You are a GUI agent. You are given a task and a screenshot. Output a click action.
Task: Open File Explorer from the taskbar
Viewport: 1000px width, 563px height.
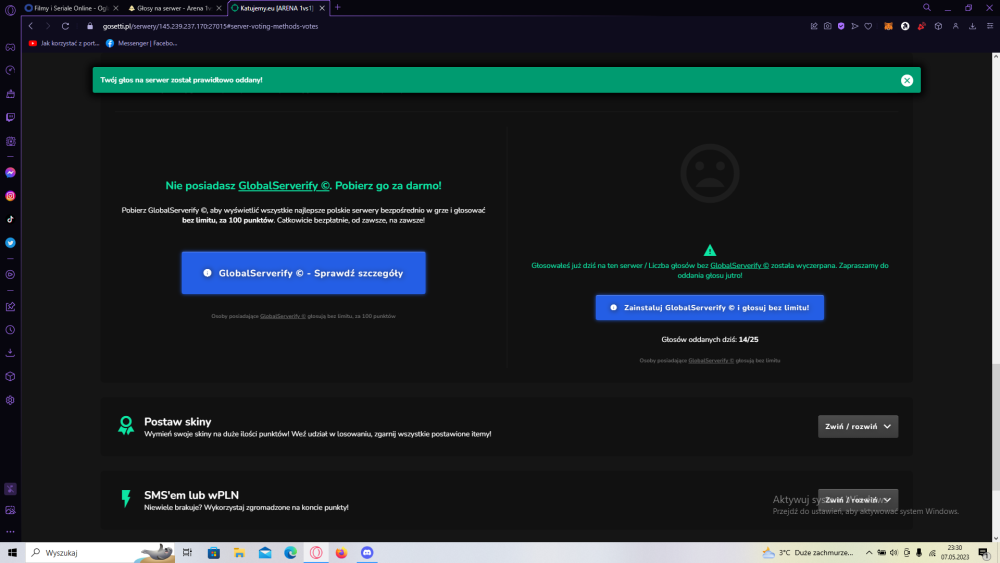(x=239, y=552)
